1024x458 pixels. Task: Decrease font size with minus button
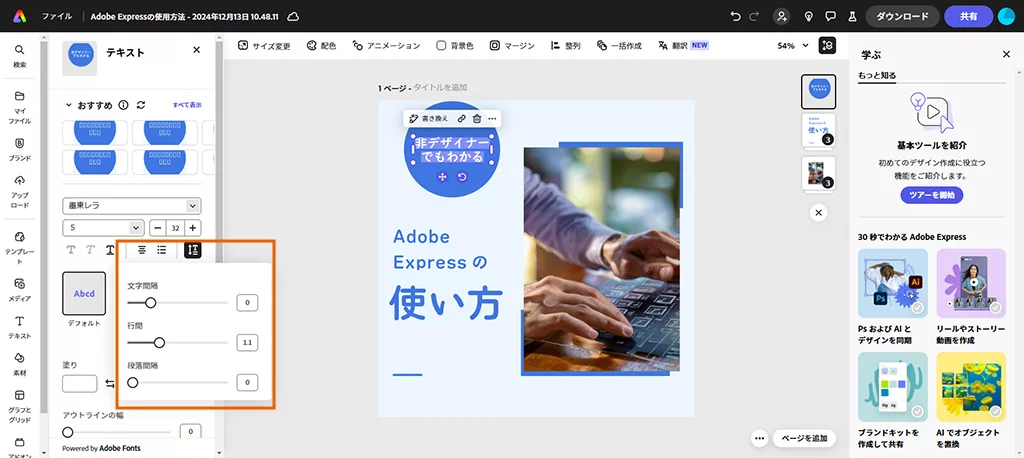click(x=158, y=228)
